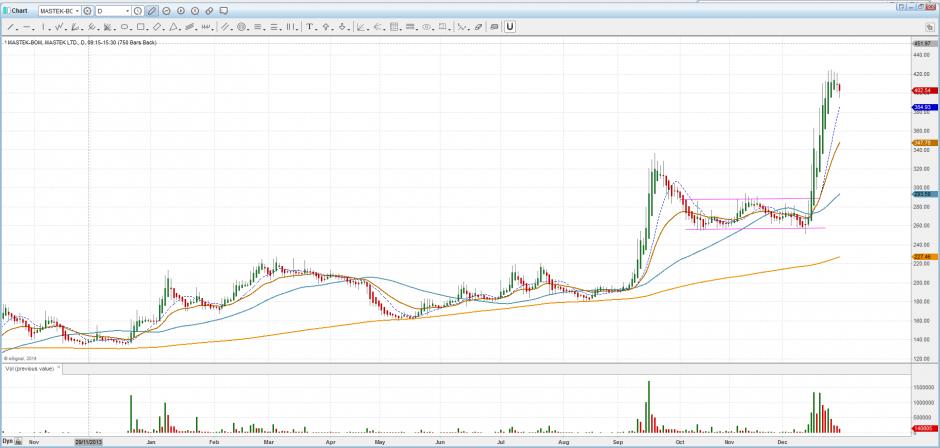Click the circular play icon in title bar
This screenshot has width=940, height=448.
click(x=180, y=11)
